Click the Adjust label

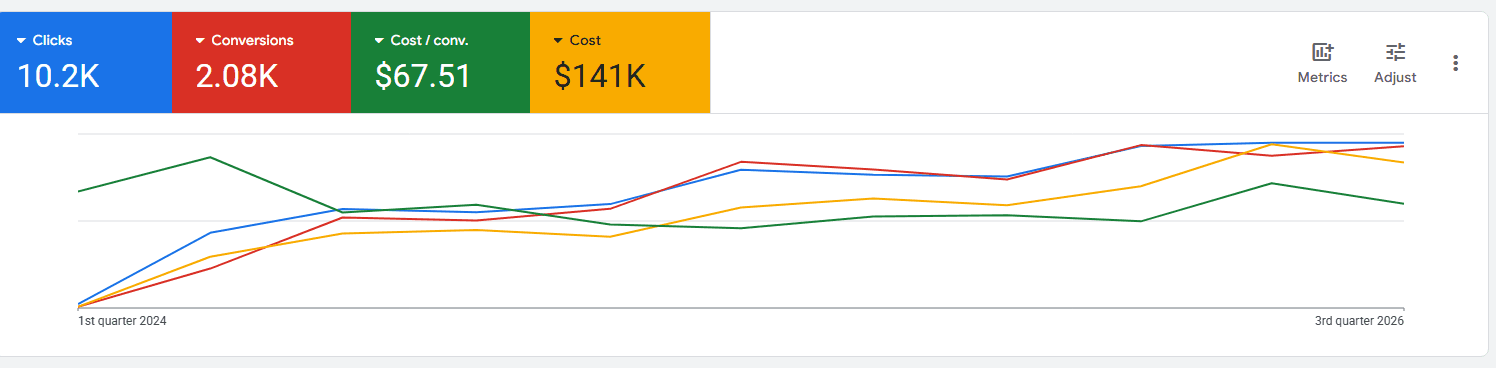point(1395,77)
